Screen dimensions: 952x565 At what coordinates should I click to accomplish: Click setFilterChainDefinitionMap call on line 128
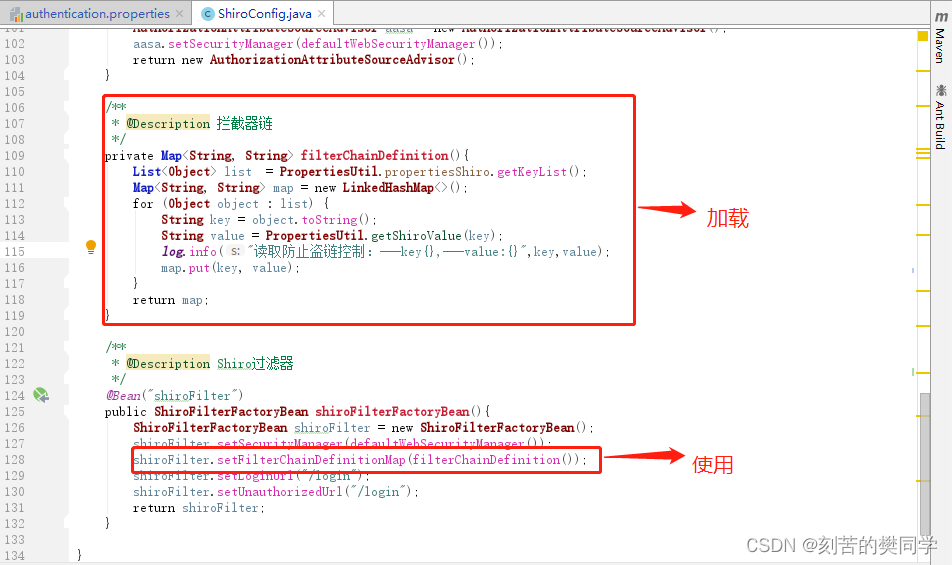(311, 459)
